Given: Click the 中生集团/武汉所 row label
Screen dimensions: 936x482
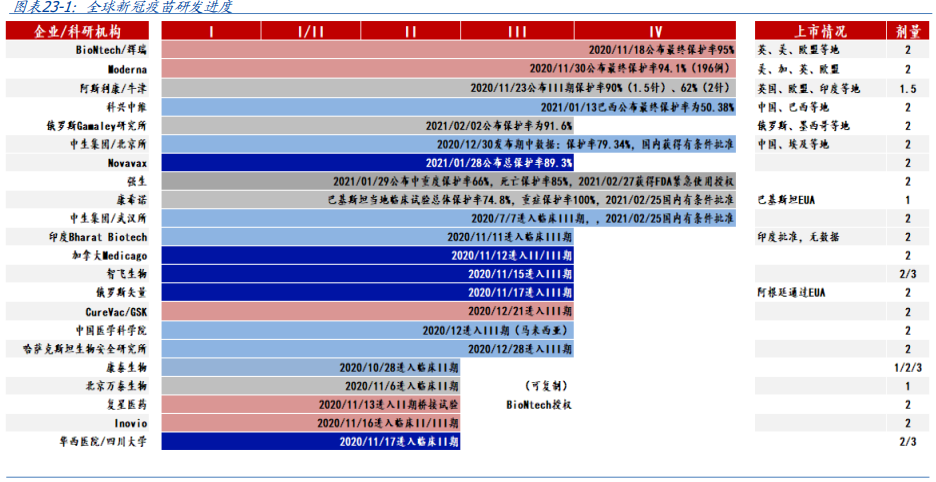Looking at the screenshot, I should (108, 219).
